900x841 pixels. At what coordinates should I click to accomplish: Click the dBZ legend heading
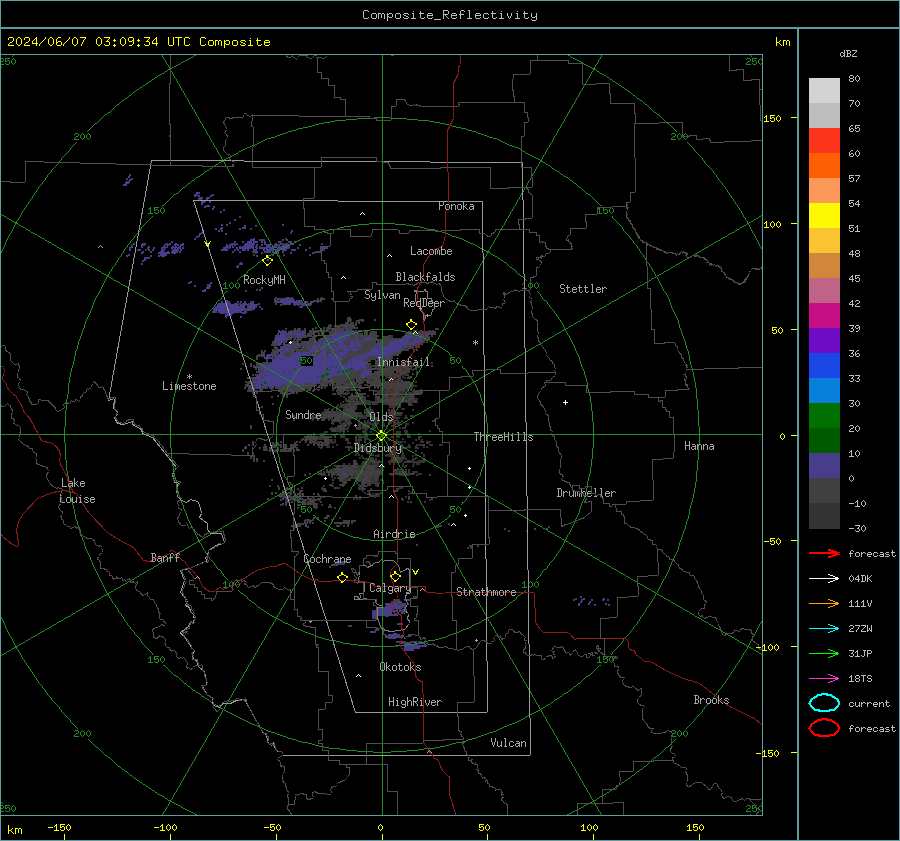(x=848, y=53)
